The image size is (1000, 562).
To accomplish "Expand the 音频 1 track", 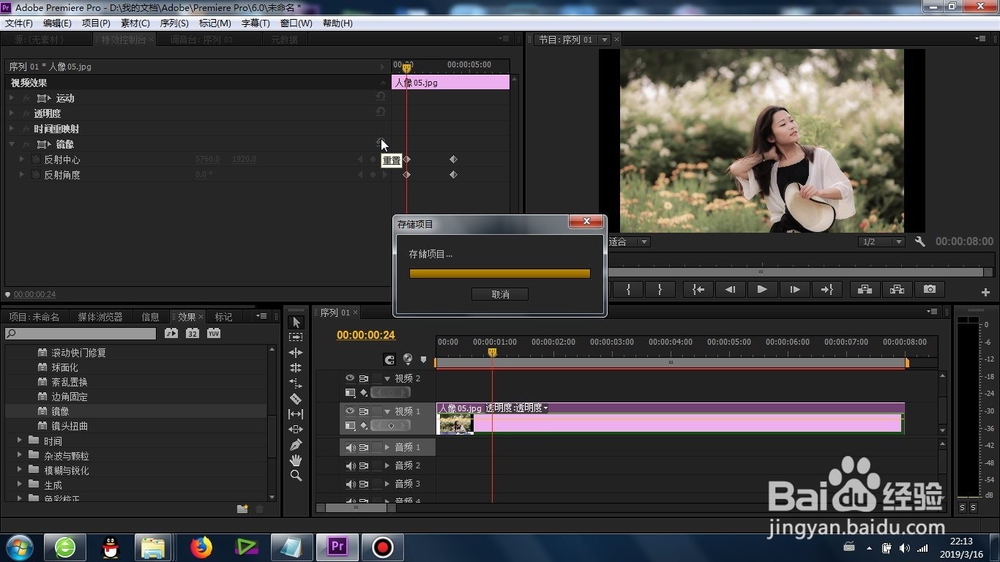I will coord(386,448).
